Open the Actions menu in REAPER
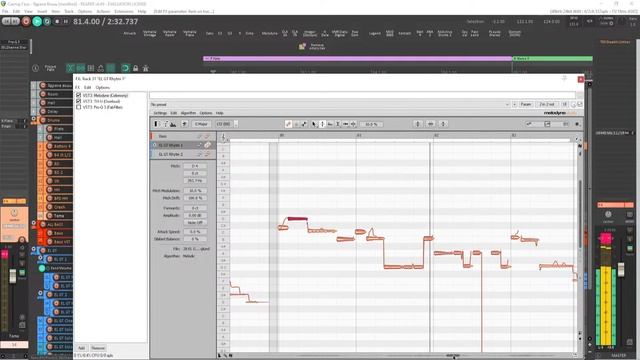This screenshot has width=640, height=360. tap(103, 11)
